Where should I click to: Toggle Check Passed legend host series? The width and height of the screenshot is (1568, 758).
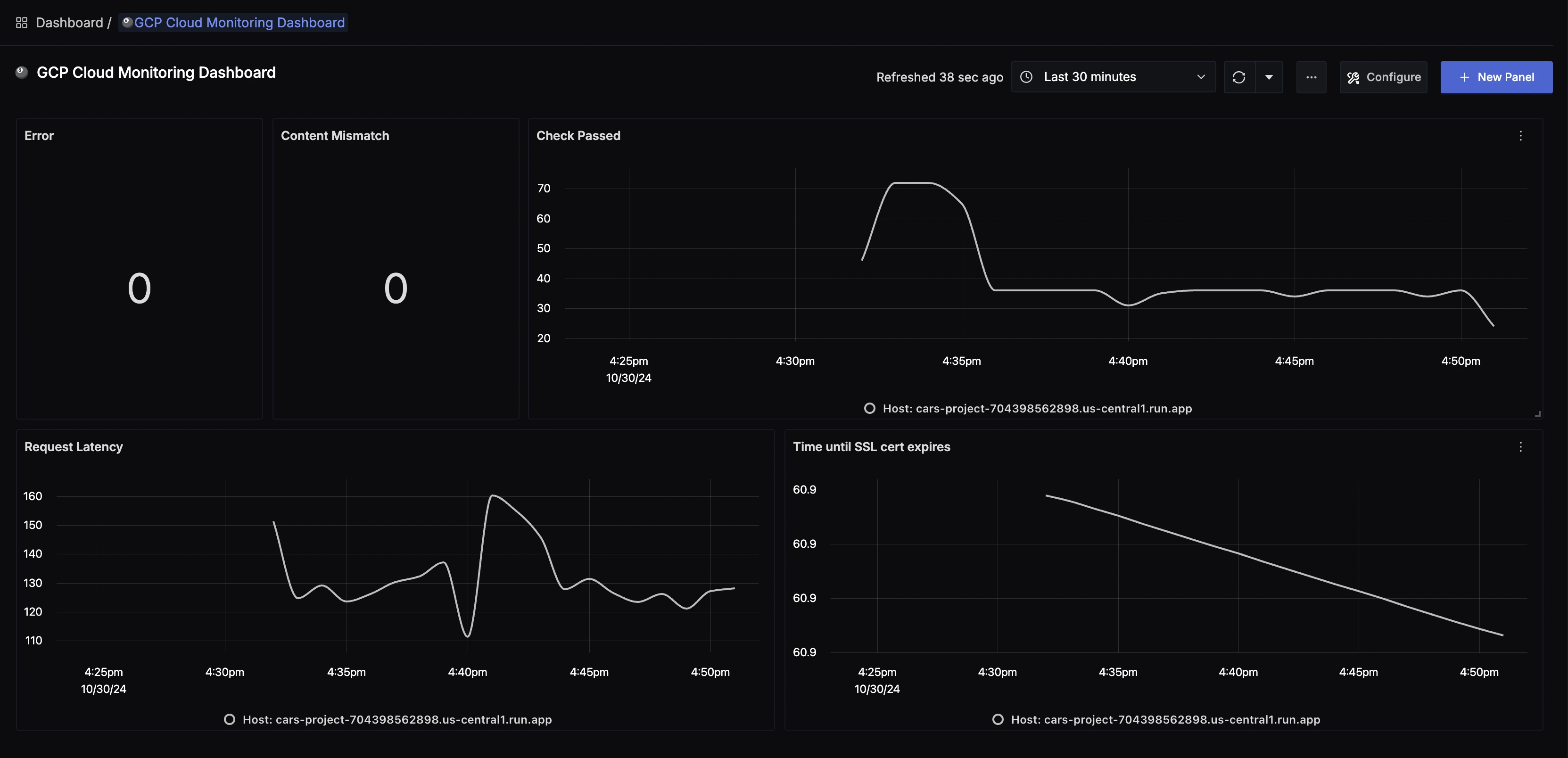1028,409
